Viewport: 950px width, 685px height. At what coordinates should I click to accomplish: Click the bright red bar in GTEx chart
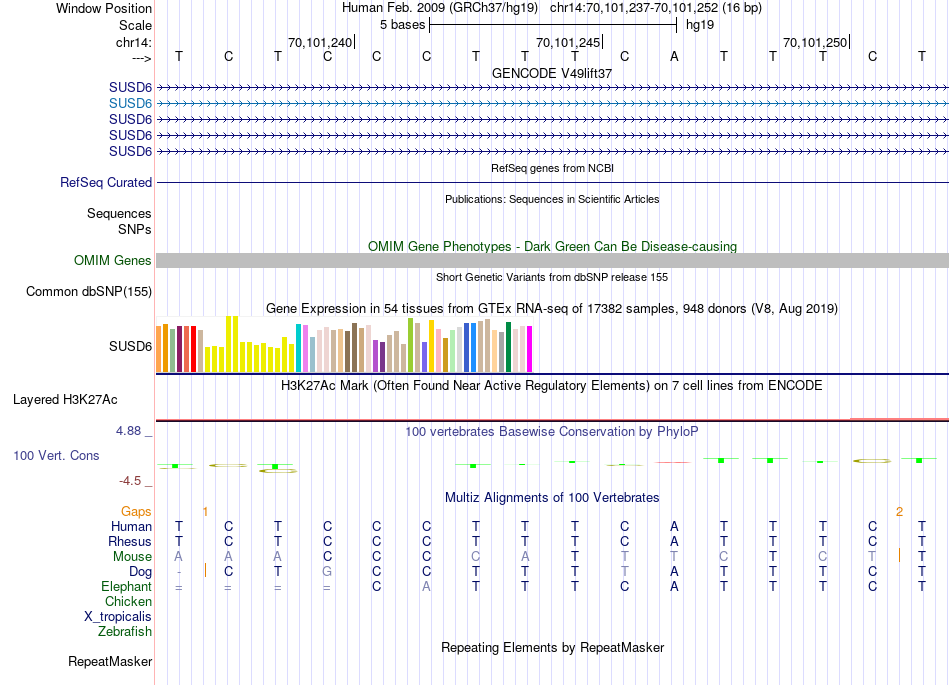point(193,349)
